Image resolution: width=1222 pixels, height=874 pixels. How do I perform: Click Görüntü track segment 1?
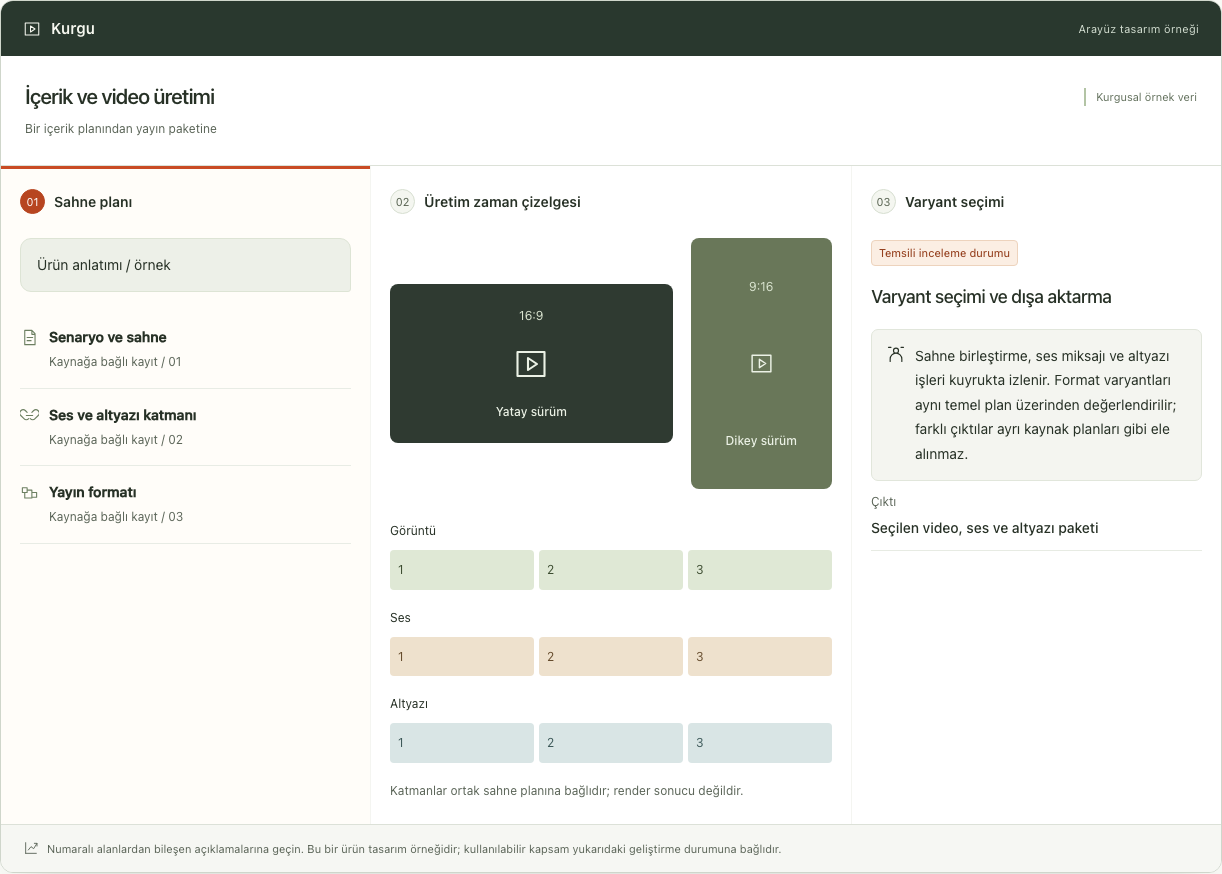[x=462, y=570]
